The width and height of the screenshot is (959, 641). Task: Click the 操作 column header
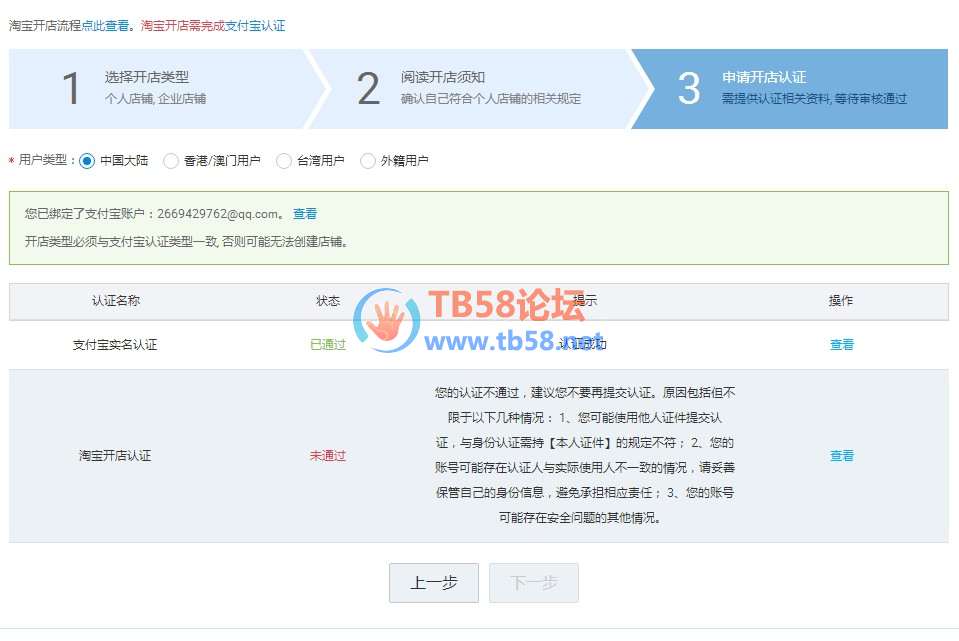841,300
